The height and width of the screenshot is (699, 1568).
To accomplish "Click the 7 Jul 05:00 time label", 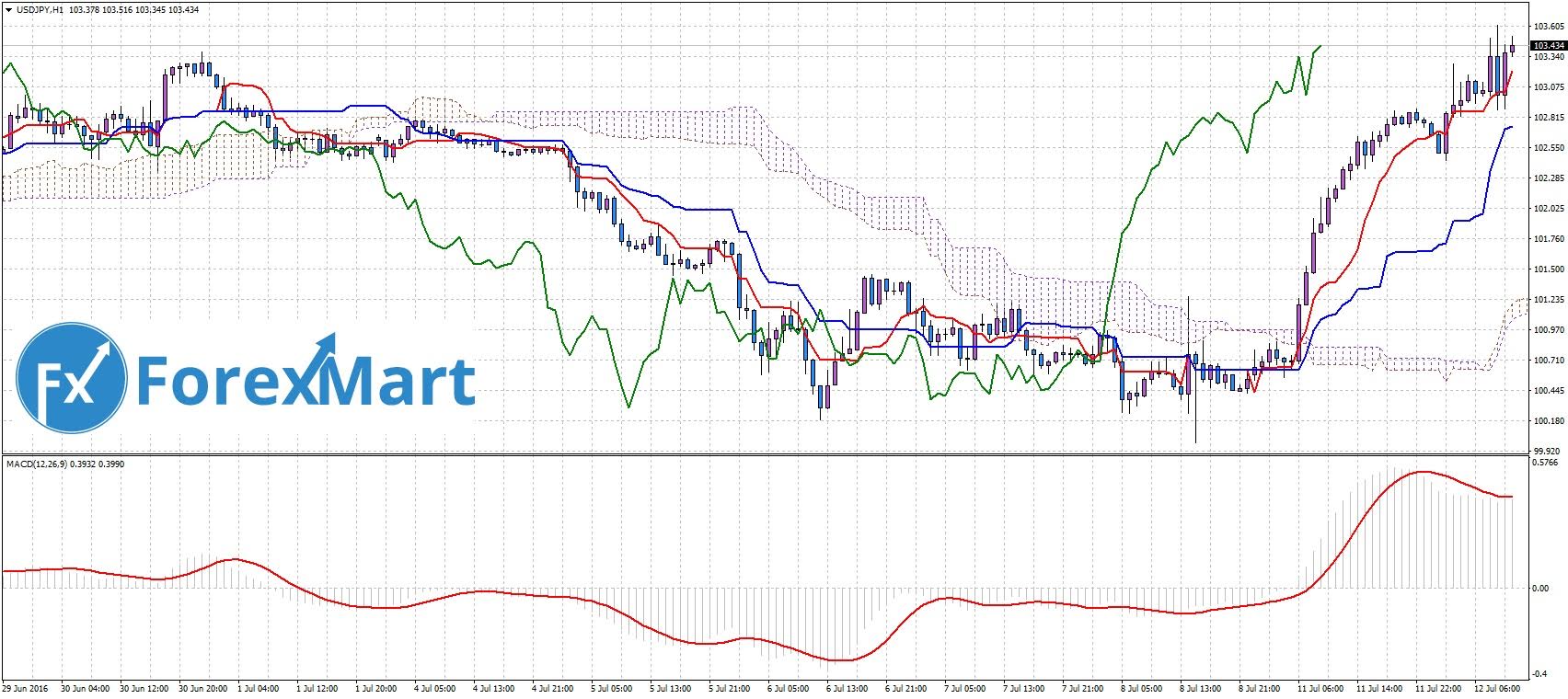I will click(966, 688).
